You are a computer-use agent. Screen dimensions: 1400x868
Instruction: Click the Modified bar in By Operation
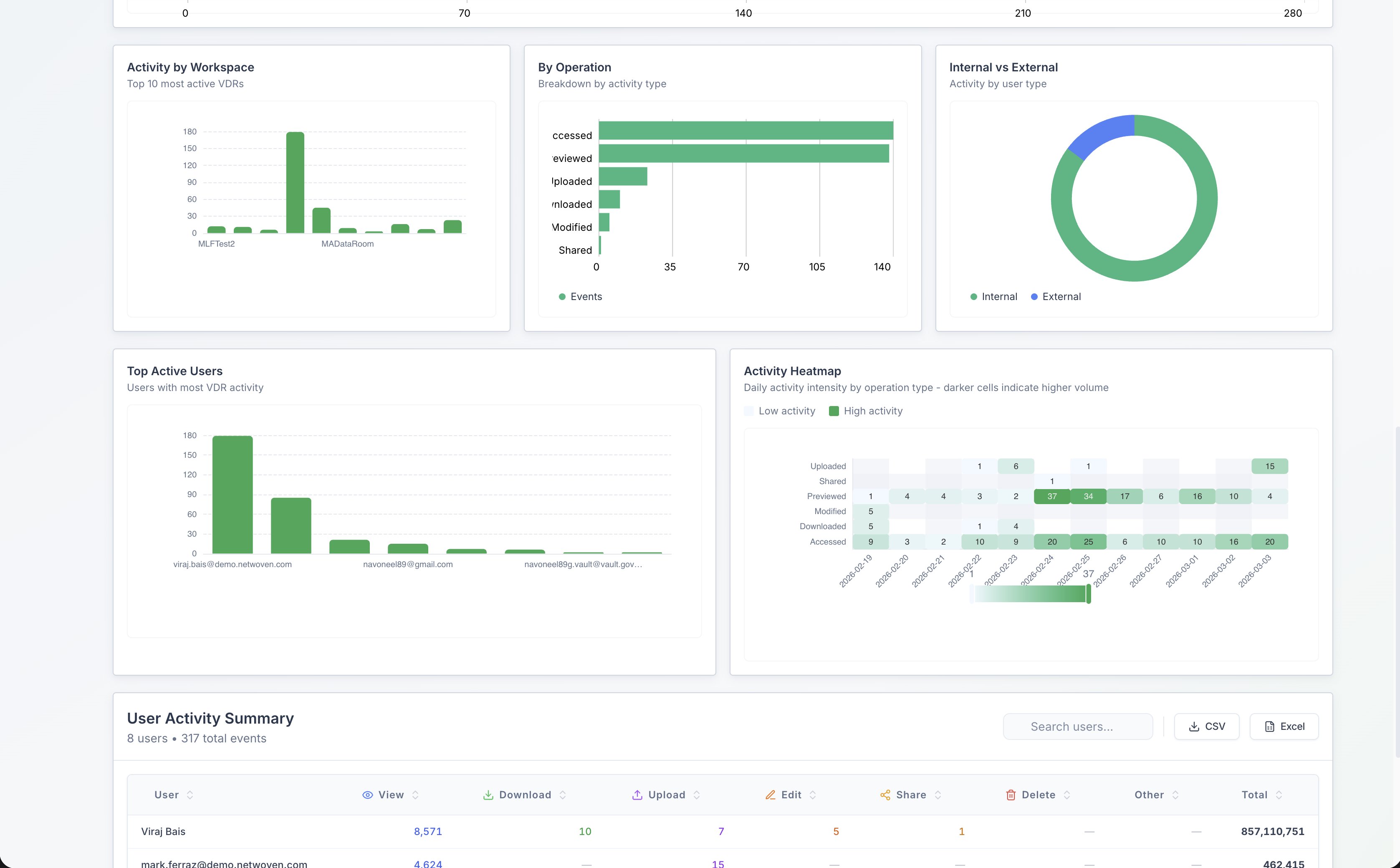coord(604,222)
